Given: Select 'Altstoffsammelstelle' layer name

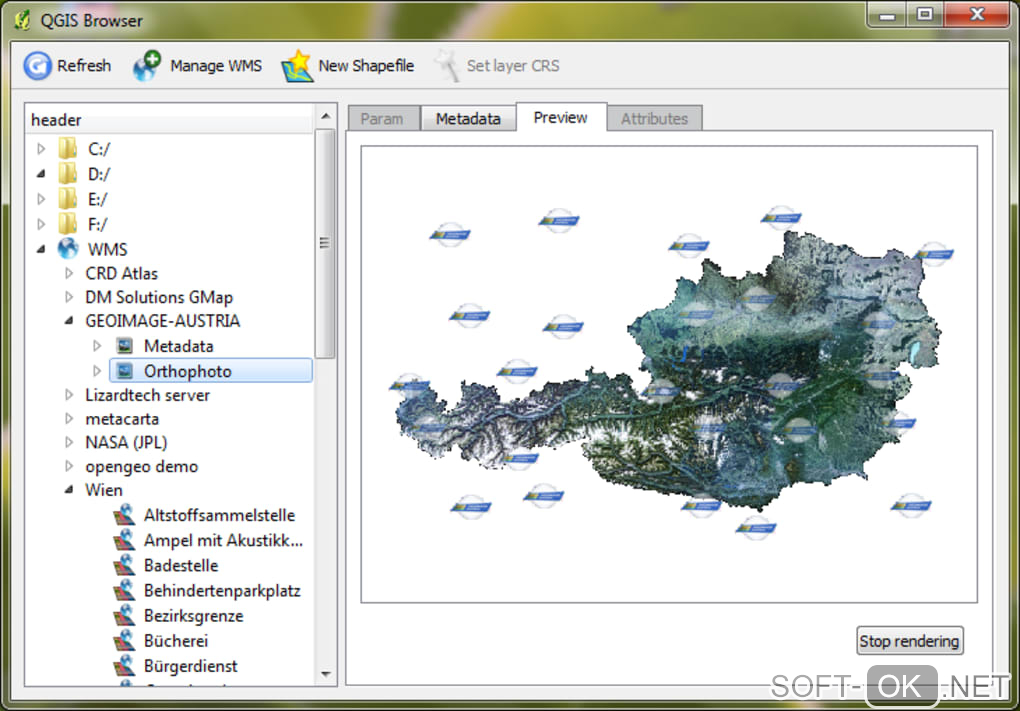Looking at the screenshot, I should pos(219,515).
